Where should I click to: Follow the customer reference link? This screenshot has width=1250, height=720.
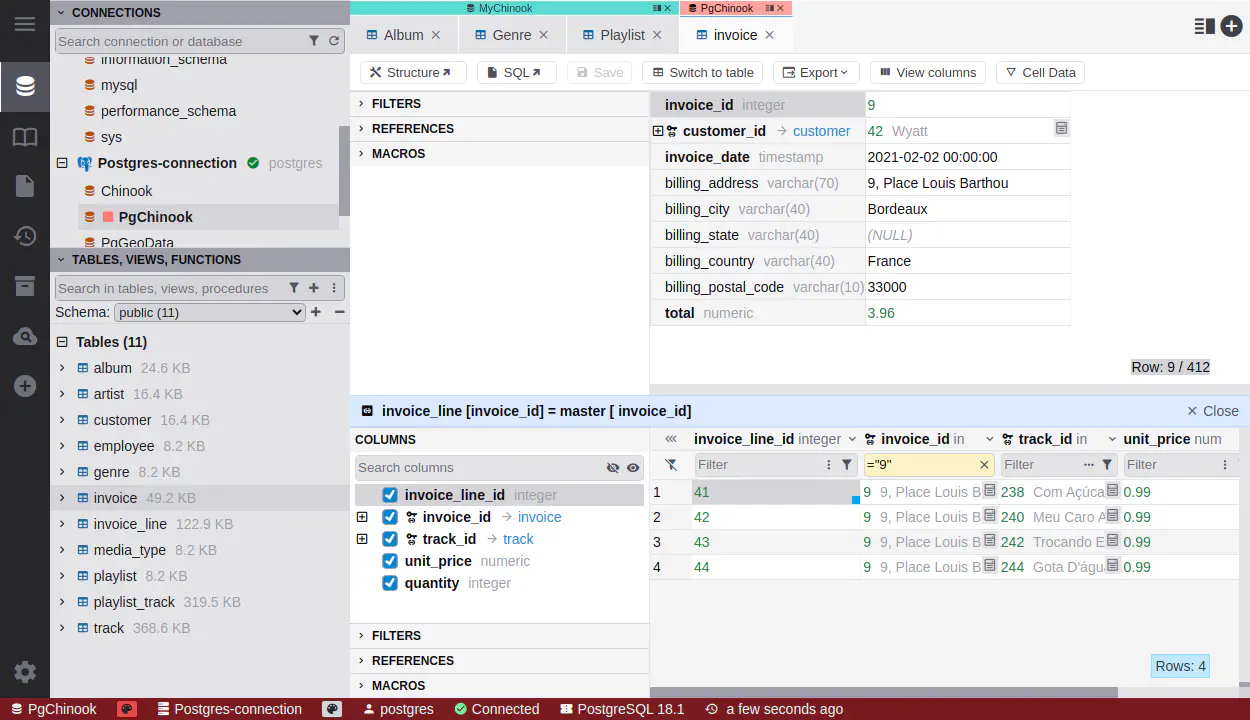(x=821, y=131)
